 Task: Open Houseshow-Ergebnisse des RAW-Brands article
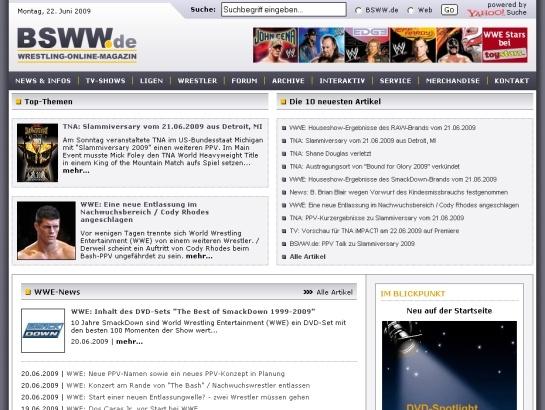(382, 128)
